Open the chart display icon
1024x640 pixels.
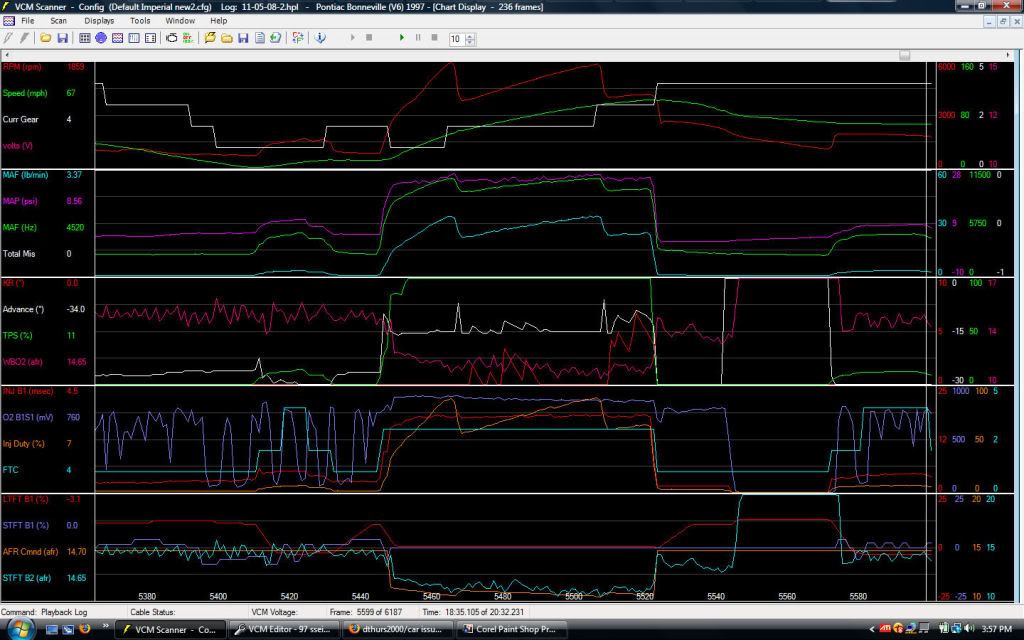click(x=118, y=38)
